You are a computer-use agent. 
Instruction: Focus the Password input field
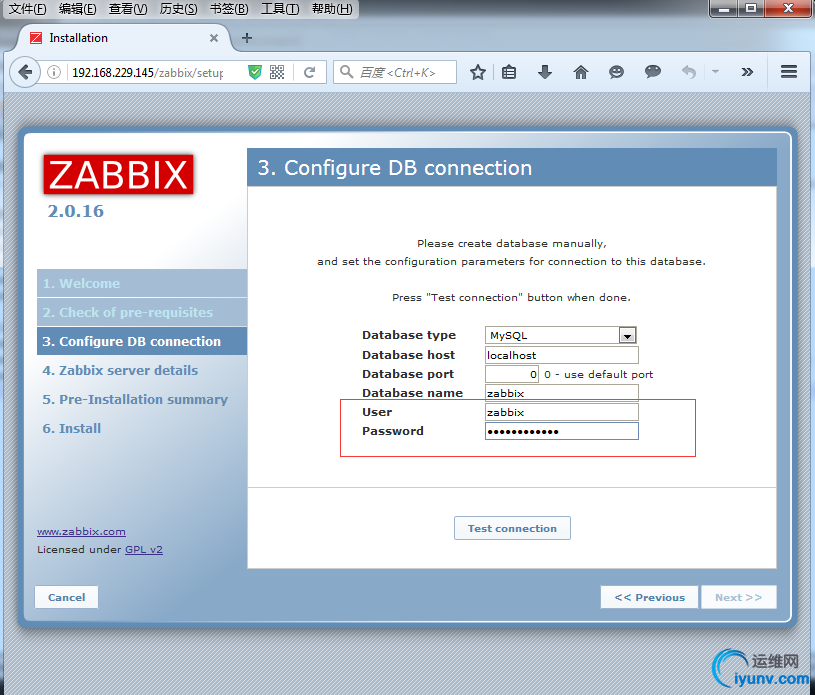tap(561, 431)
